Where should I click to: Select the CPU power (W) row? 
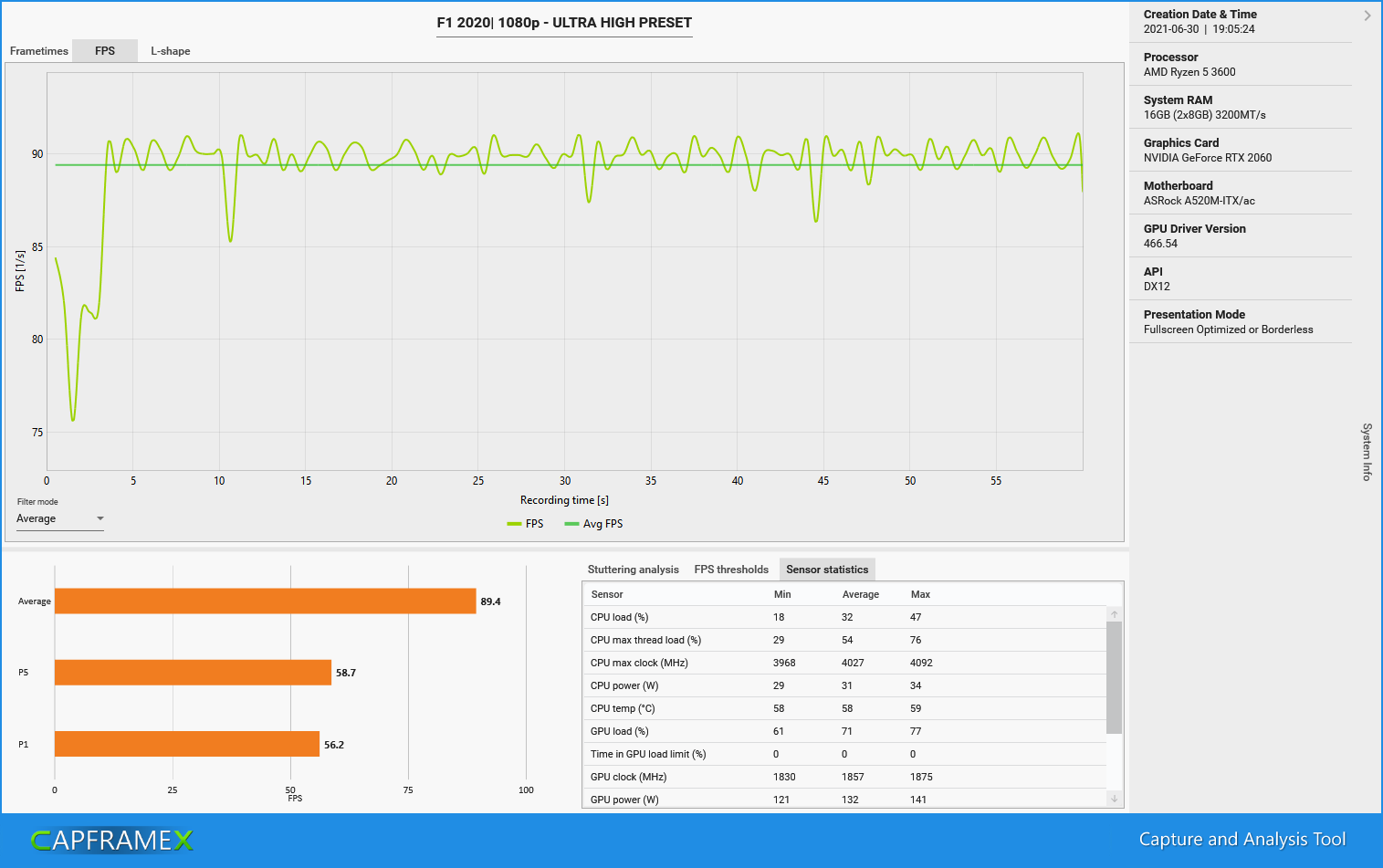tap(844, 685)
